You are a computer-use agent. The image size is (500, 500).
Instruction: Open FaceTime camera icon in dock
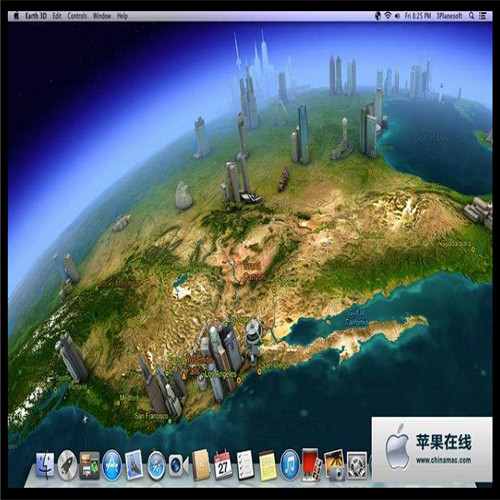pyautogui.click(x=178, y=465)
